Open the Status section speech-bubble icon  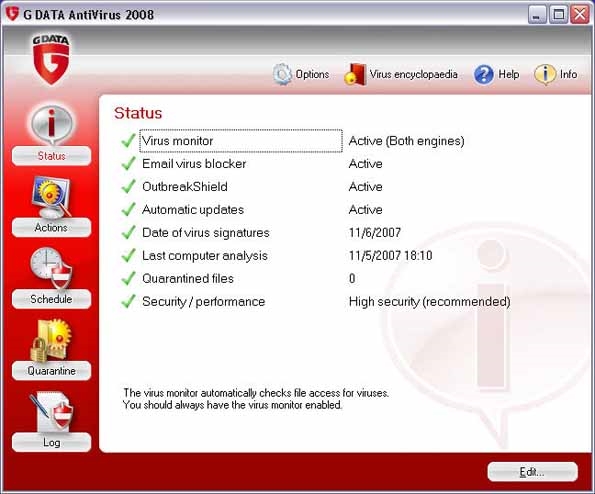tap(51, 125)
